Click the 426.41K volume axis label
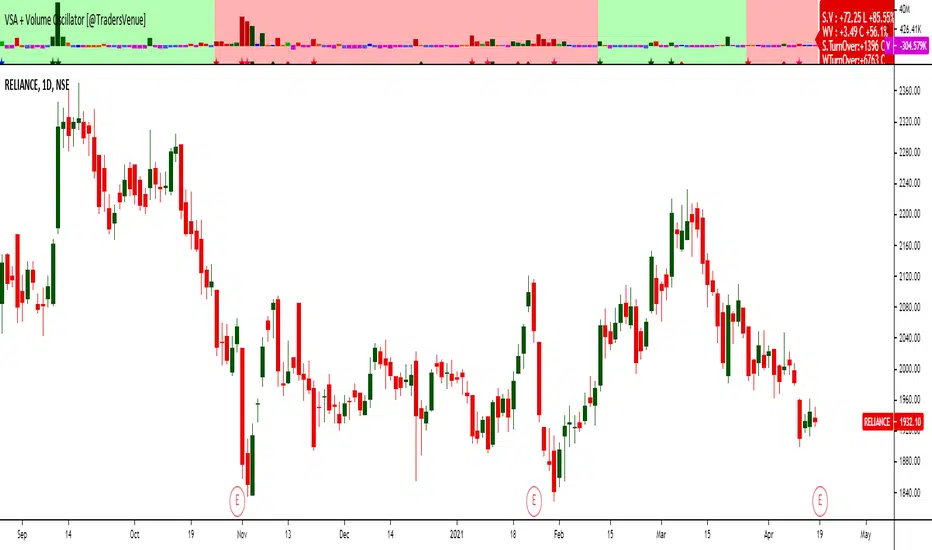 point(910,28)
